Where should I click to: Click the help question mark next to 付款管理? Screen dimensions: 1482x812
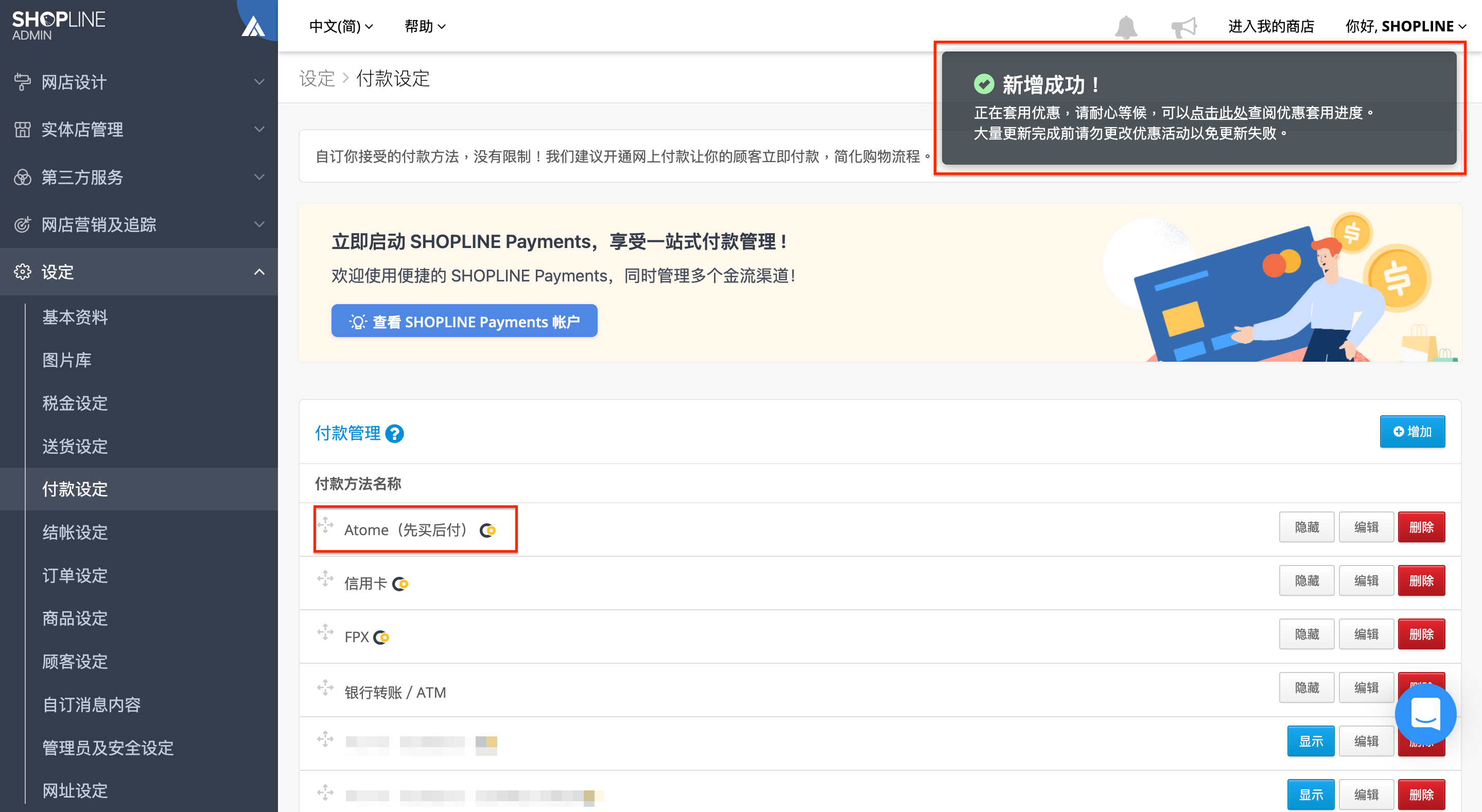394,434
